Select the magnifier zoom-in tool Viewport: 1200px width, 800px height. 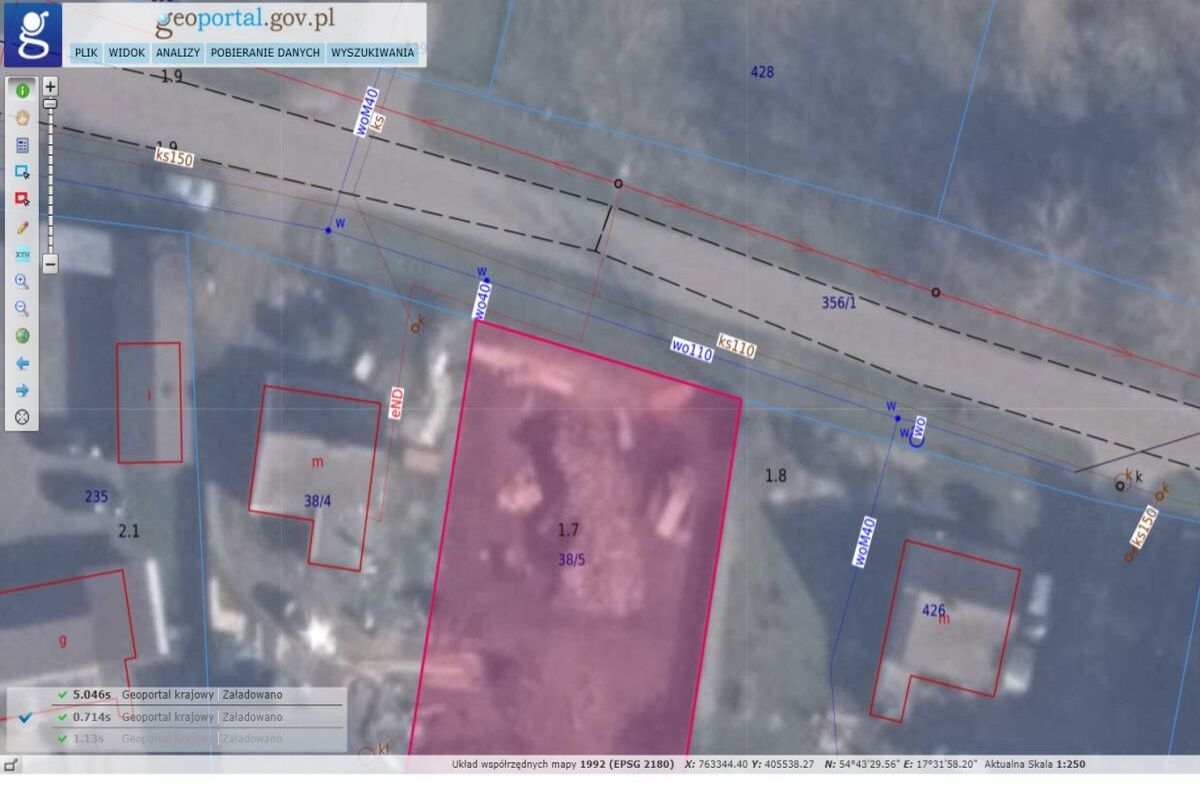(22, 281)
